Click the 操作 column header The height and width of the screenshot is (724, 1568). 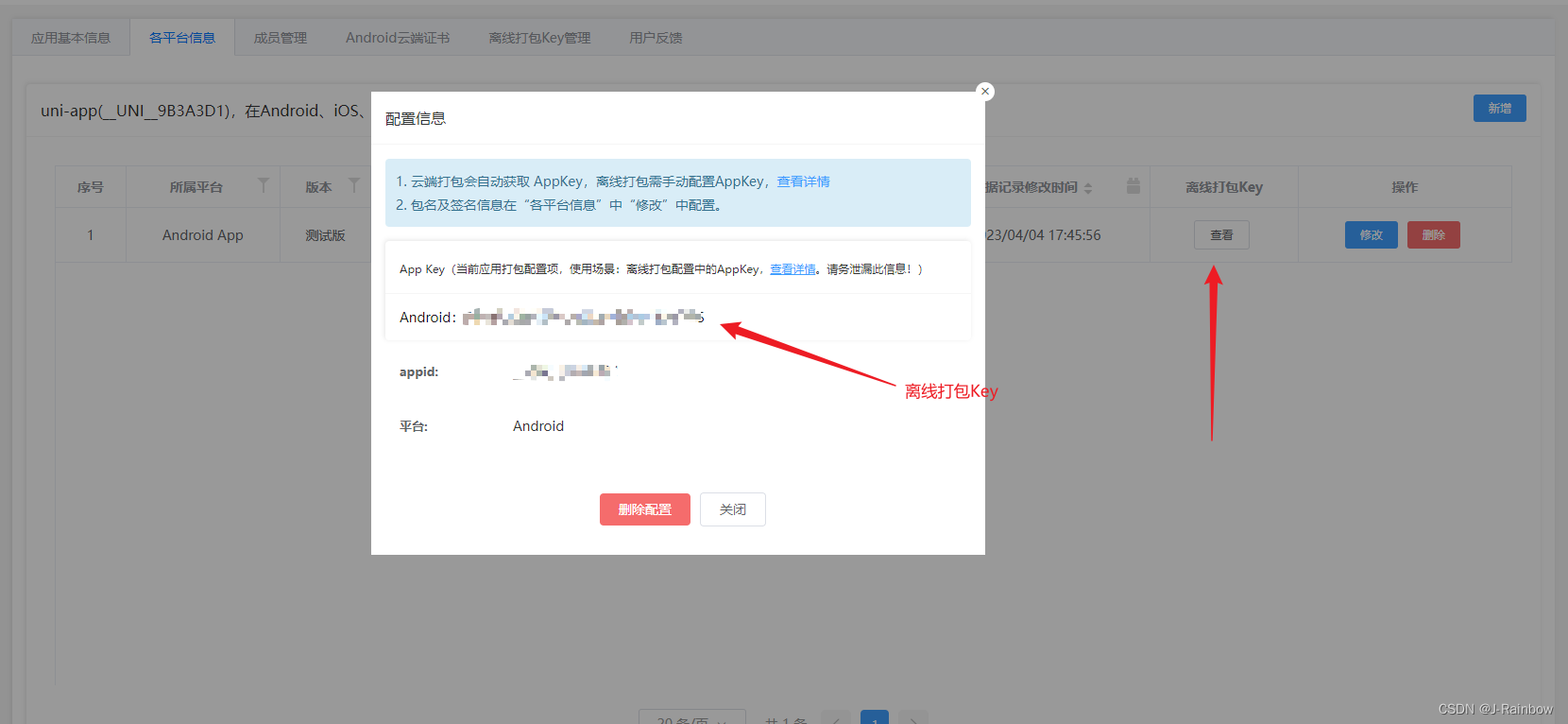coord(1405,187)
